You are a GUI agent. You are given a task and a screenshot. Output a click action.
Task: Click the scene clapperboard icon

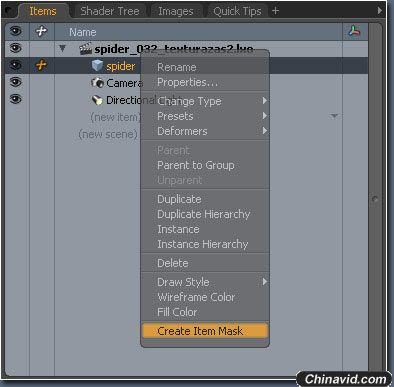pyautogui.click(x=86, y=49)
